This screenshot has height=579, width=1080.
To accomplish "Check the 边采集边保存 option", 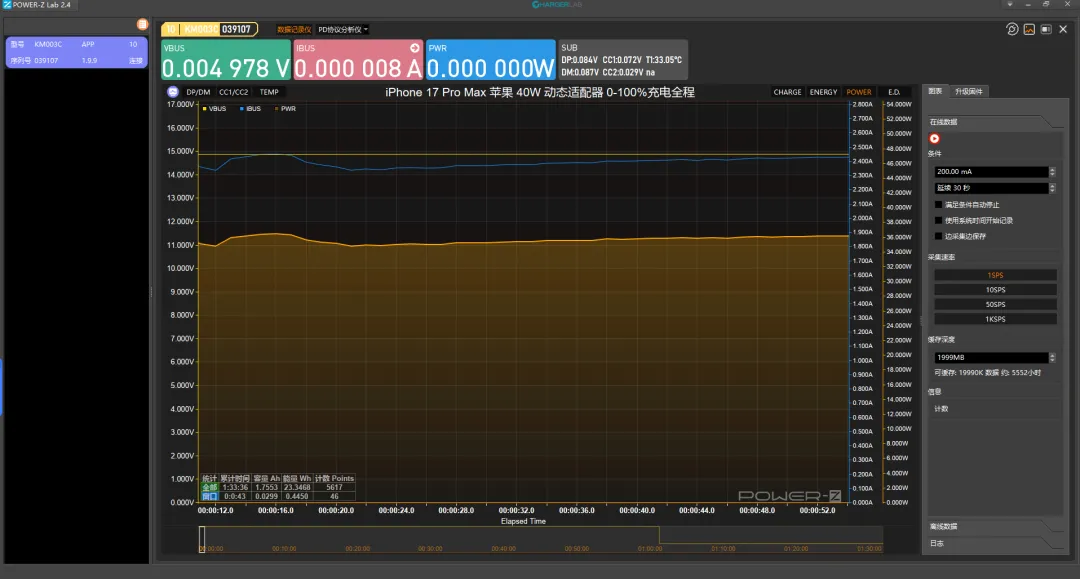I will [x=938, y=236].
